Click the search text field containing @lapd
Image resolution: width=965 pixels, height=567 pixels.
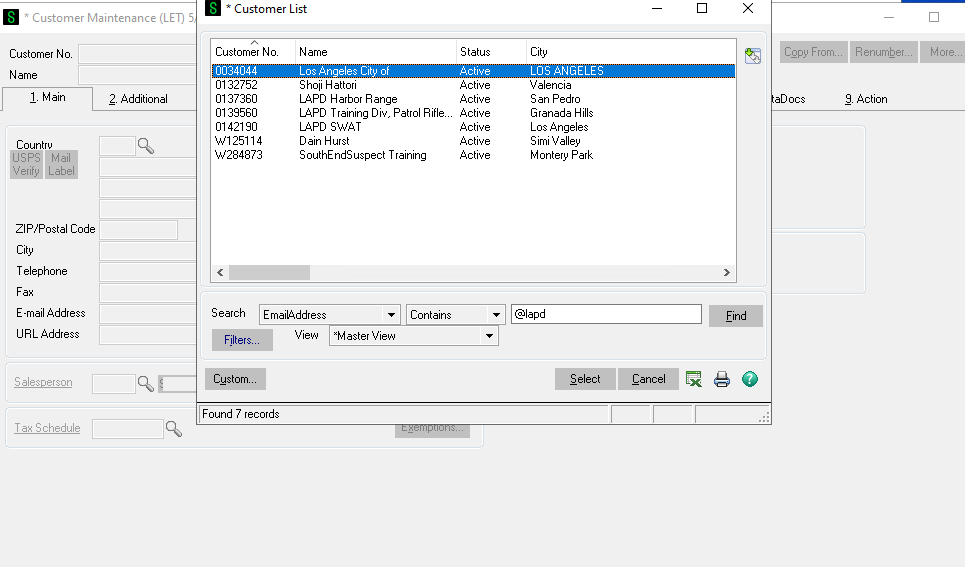point(606,314)
